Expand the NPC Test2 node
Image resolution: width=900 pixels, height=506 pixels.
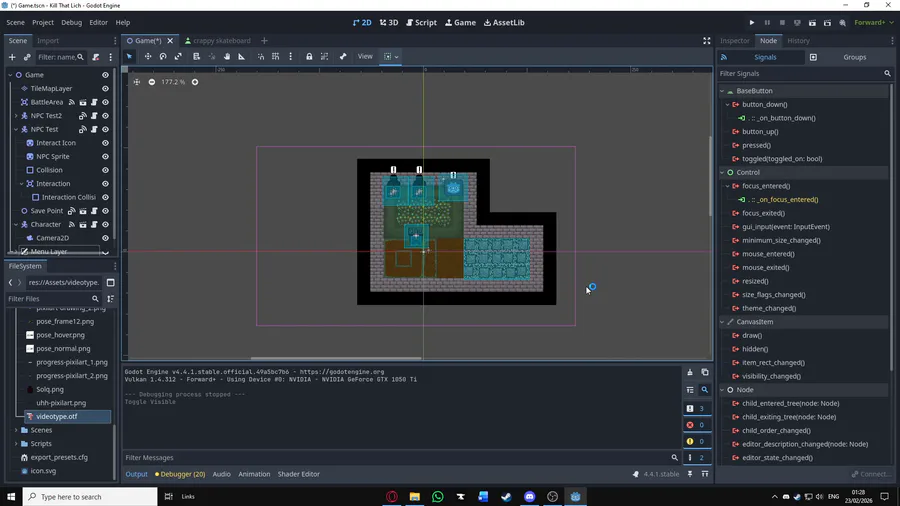pos(16,116)
